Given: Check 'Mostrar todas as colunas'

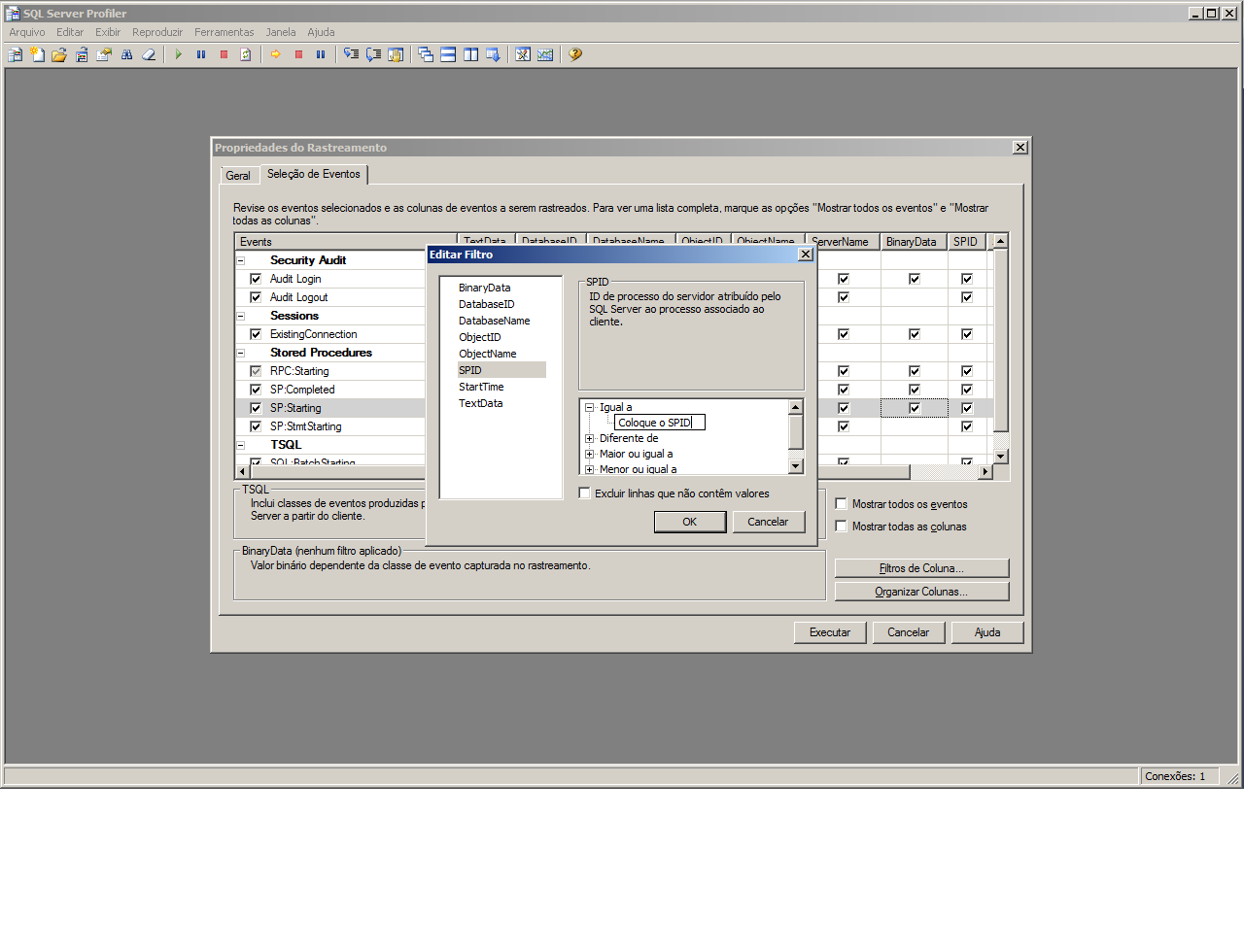Looking at the screenshot, I should point(842,527).
